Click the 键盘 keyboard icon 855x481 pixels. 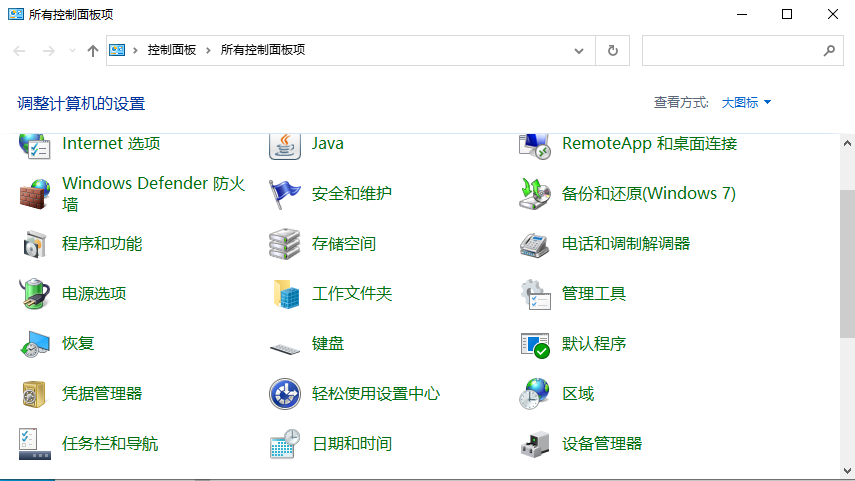[x=285, y=348]
